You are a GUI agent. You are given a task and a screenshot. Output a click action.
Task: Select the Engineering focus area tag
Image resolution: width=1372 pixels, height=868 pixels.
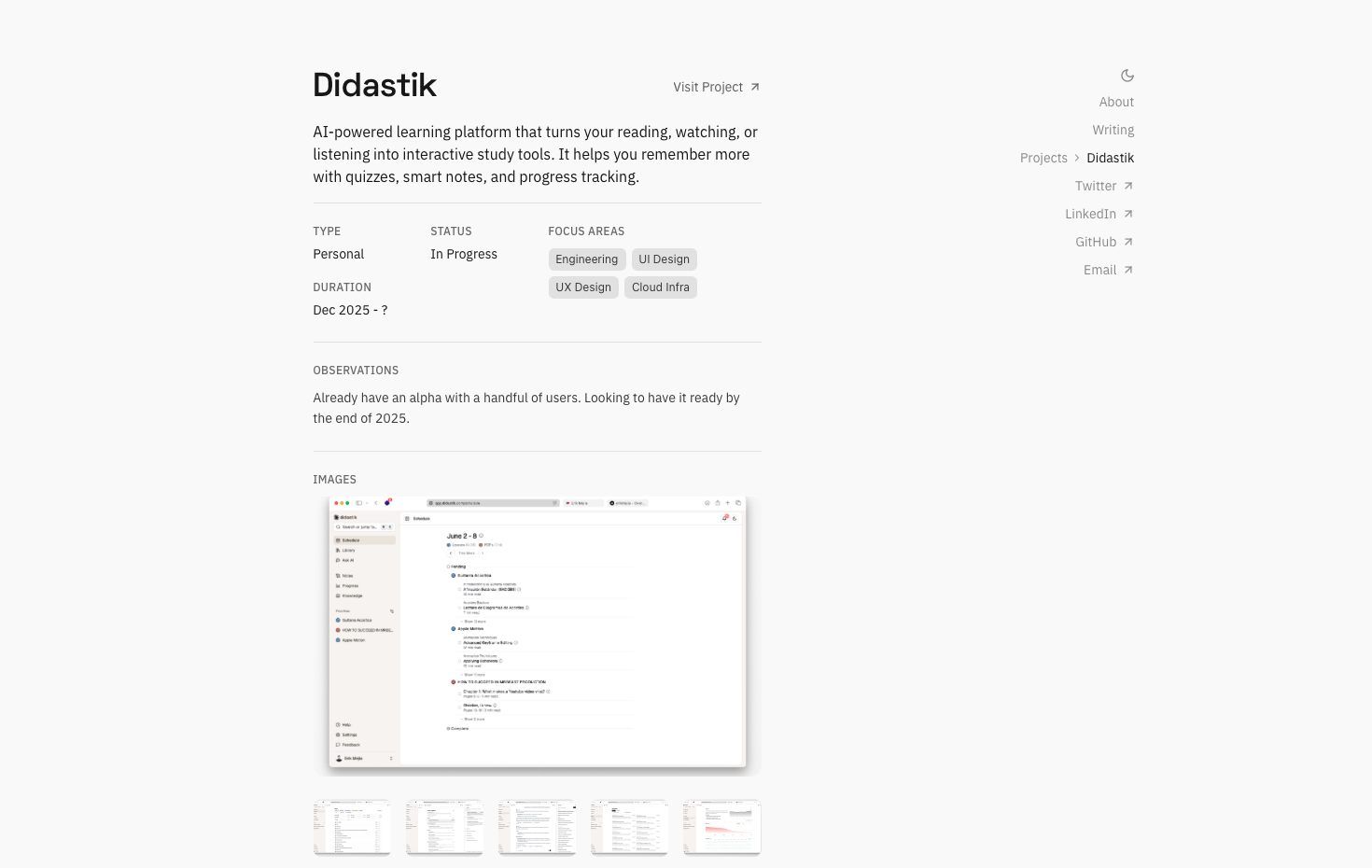[x=587, y=259]
